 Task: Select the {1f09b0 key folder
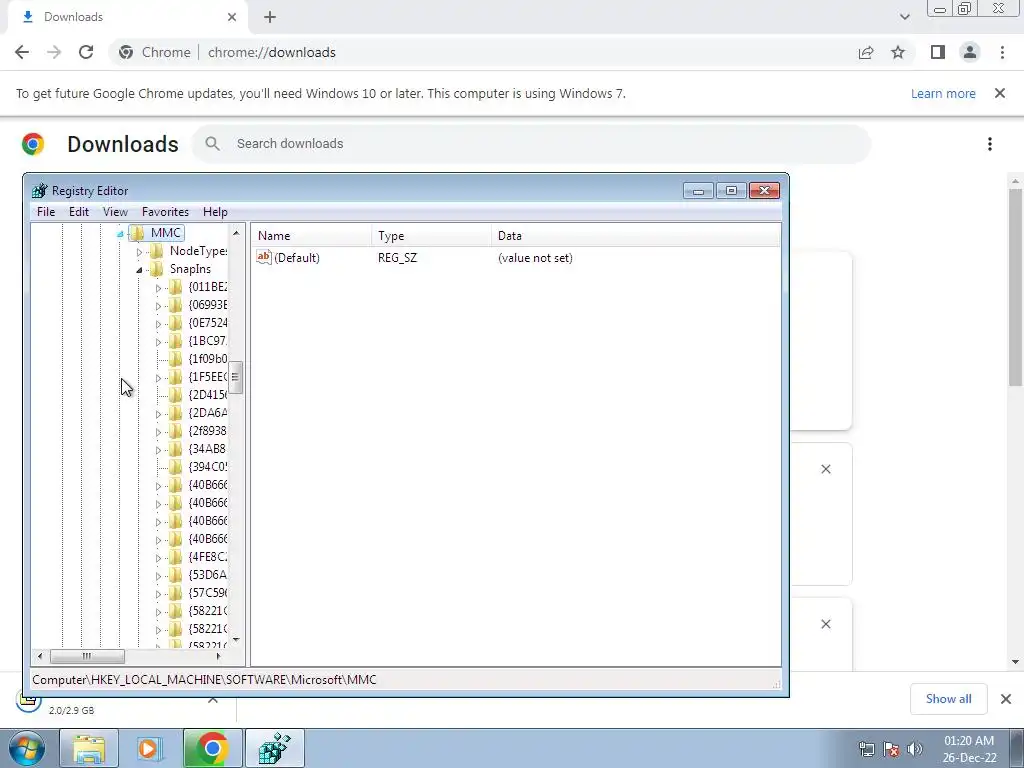coord(176,359)
